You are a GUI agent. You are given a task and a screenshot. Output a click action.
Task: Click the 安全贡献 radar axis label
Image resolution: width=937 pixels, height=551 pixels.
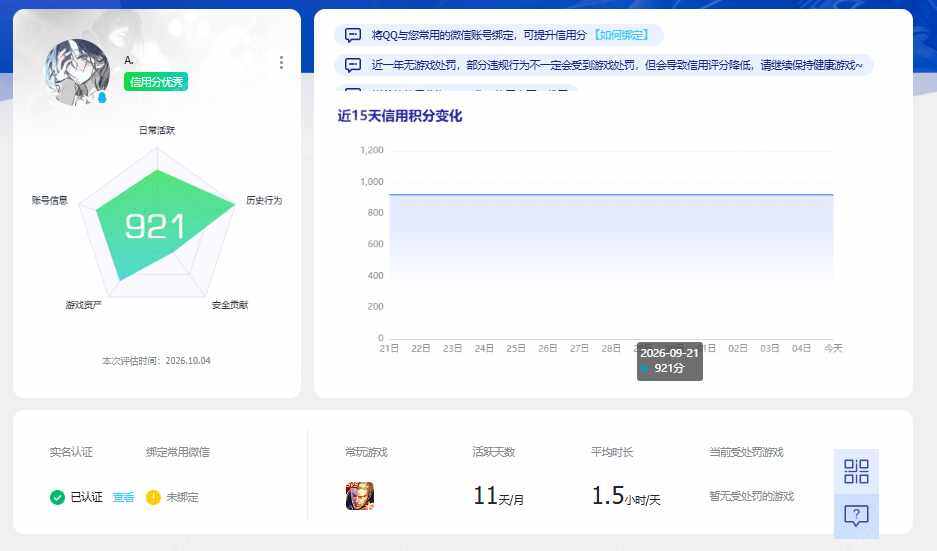tap(229, 305)
